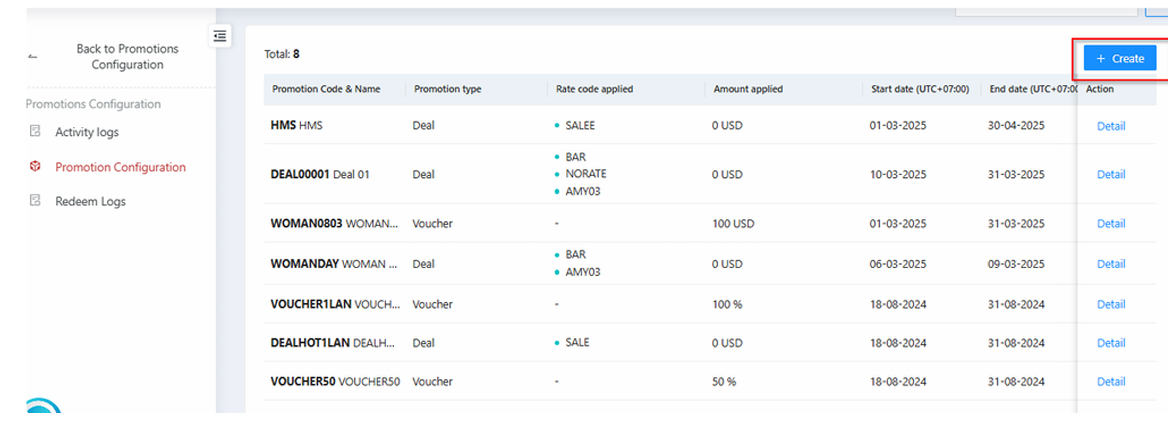The height and width of the screenshot is (437, 1168).
Task: Open Detail for VOUCHER1LAN row
Action: click(1110, 304)
